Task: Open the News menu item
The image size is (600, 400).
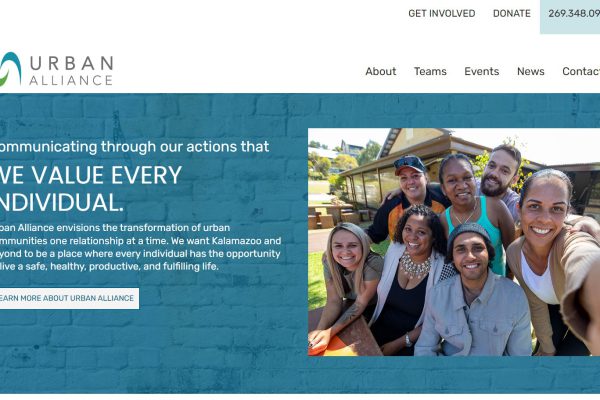Action: (530, 71)
